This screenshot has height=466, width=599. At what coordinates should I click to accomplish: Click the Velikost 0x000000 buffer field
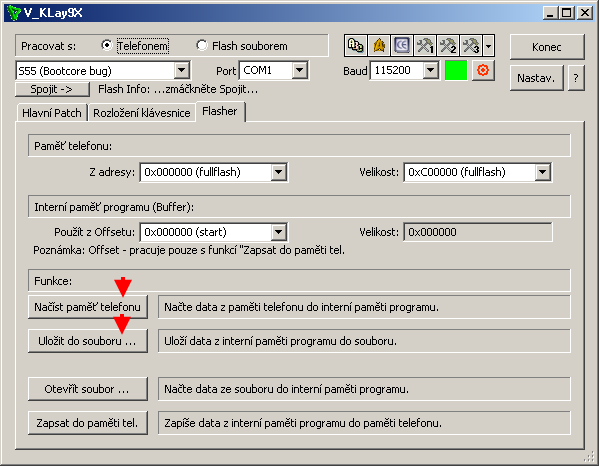(478, 232)
